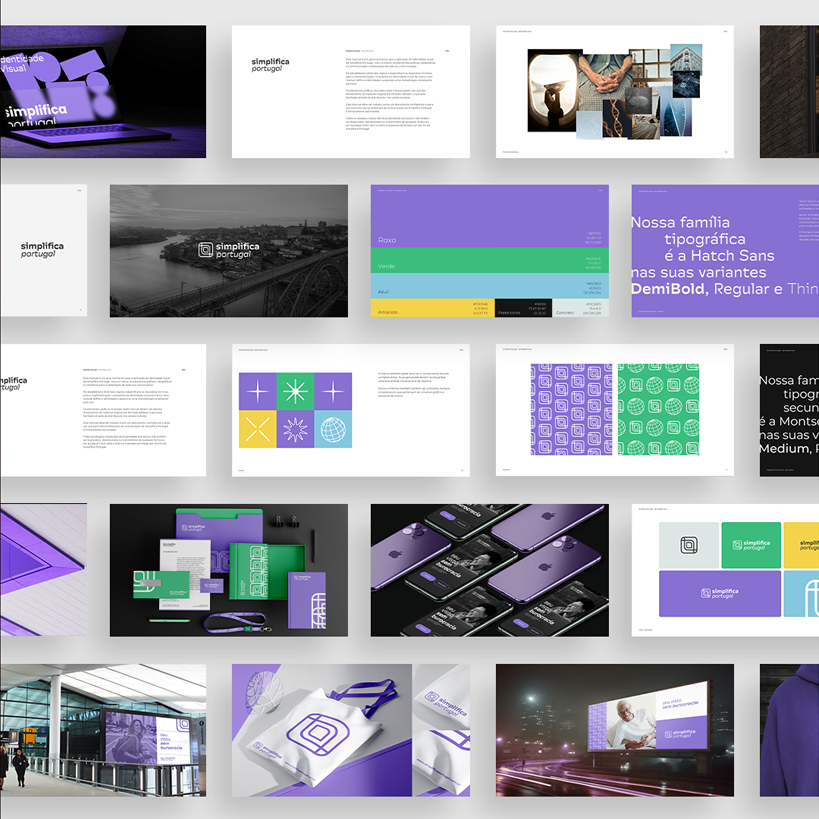Open the stationery mockup image
This screenshot has width=819, height=819.
[x=229, y=570]
